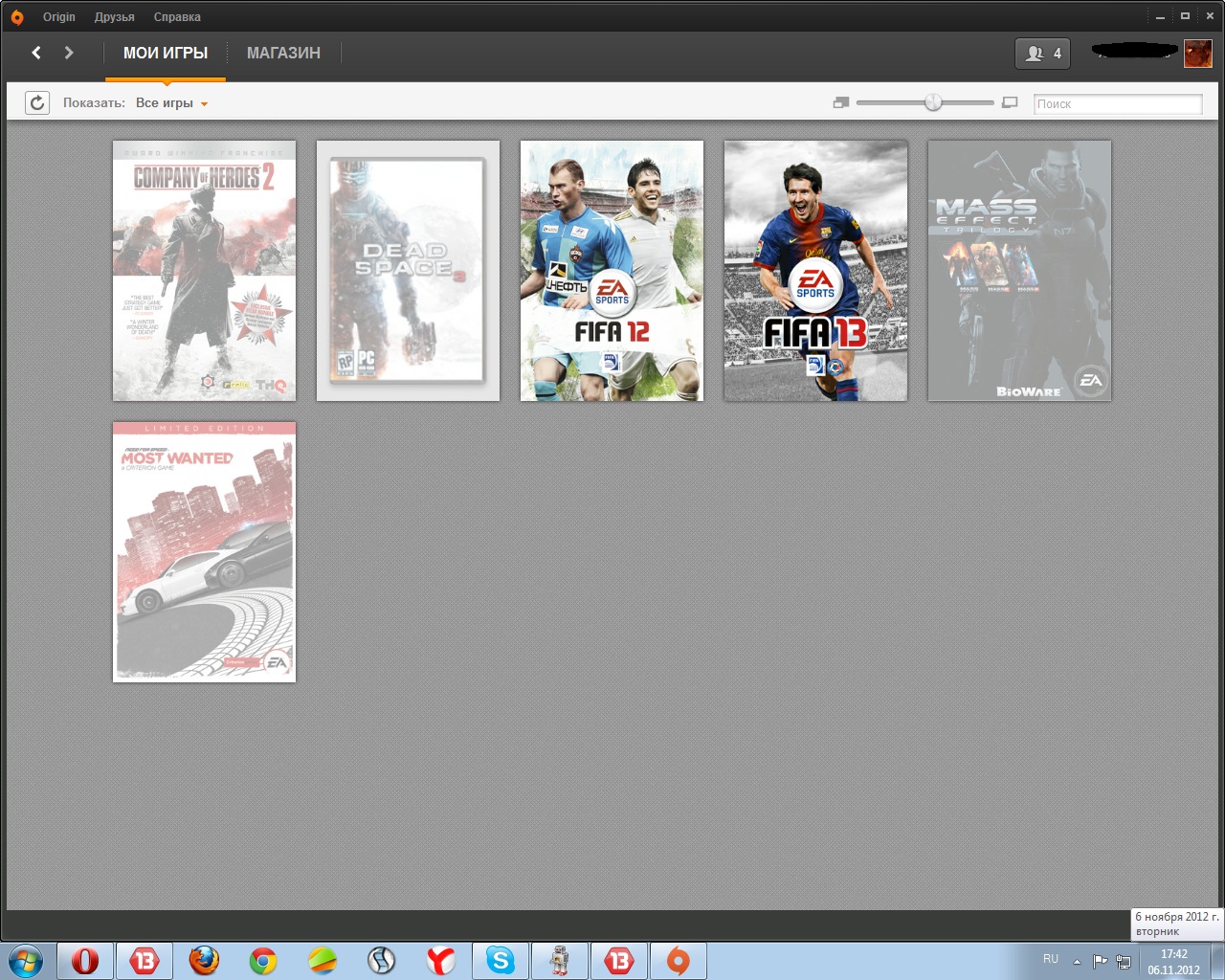Focus the Поиск search field

(x=1118, y=103)
